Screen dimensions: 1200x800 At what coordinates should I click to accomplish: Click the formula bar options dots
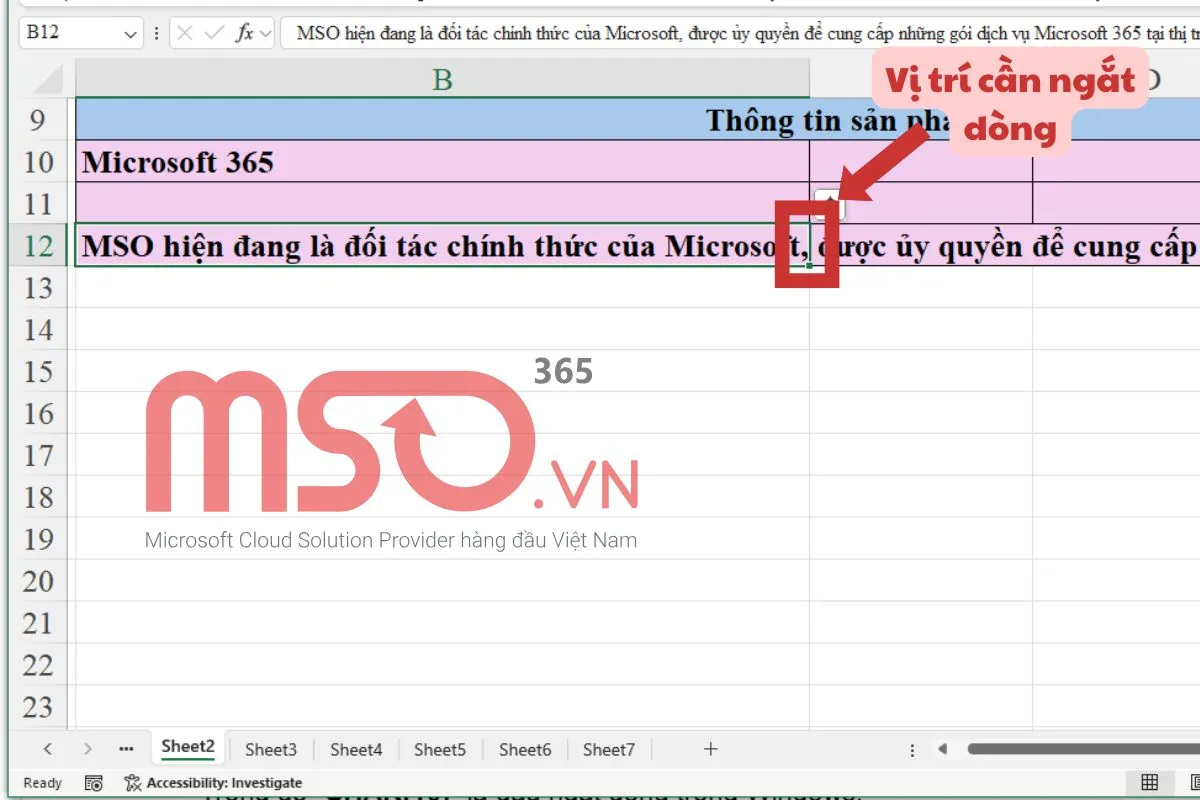[159, 33]
